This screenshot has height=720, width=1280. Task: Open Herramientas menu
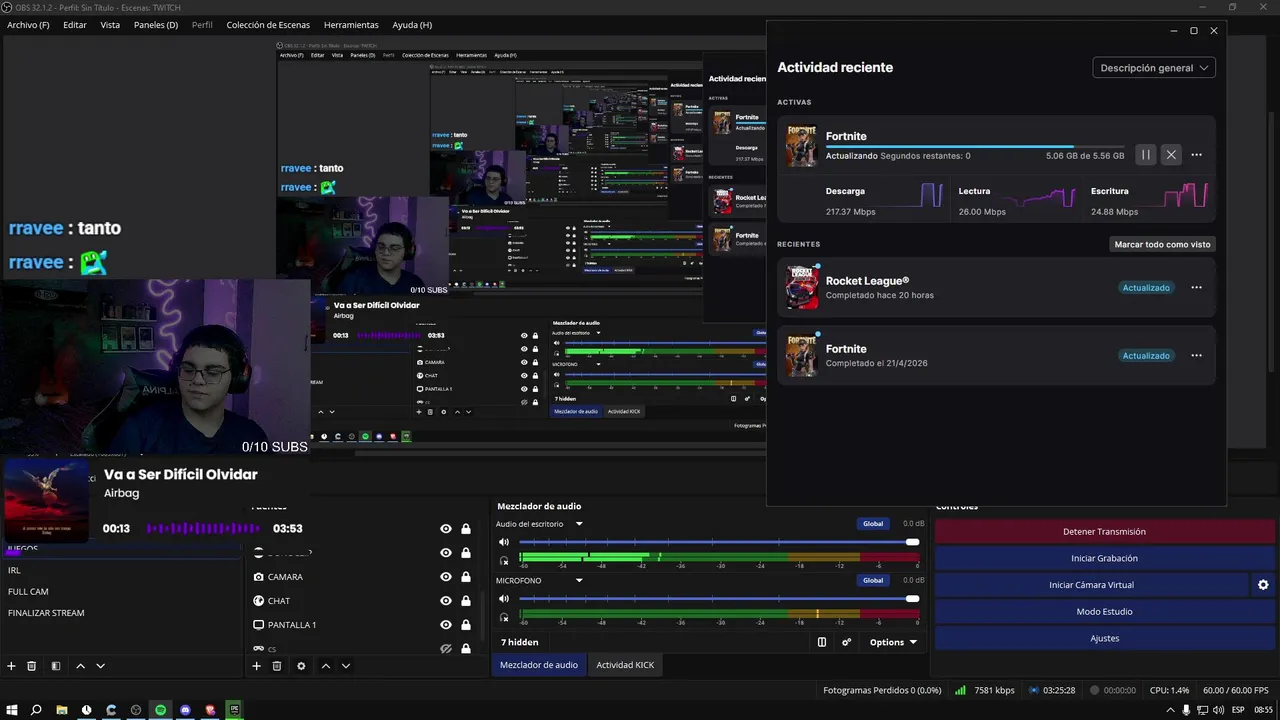(x=351, y=25)
